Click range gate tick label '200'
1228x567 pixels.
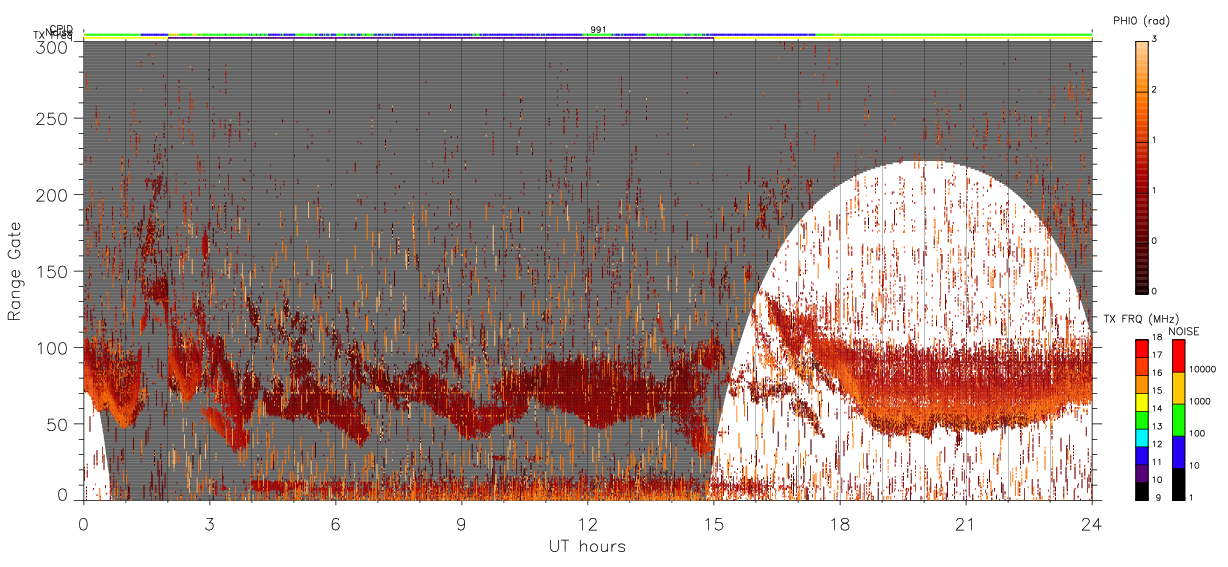[x=52, y=195]
